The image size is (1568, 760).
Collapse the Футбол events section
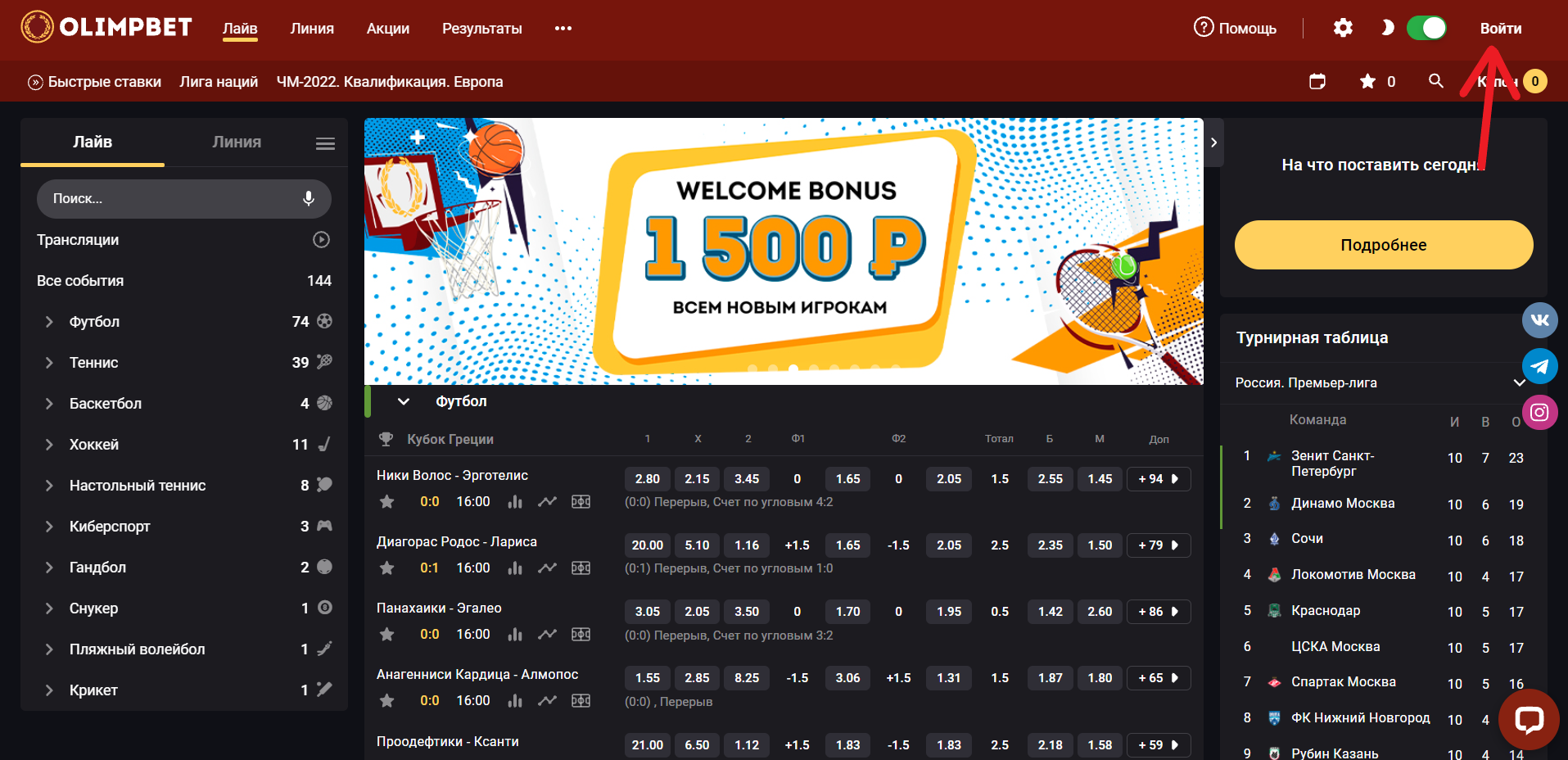pos(403,401)
